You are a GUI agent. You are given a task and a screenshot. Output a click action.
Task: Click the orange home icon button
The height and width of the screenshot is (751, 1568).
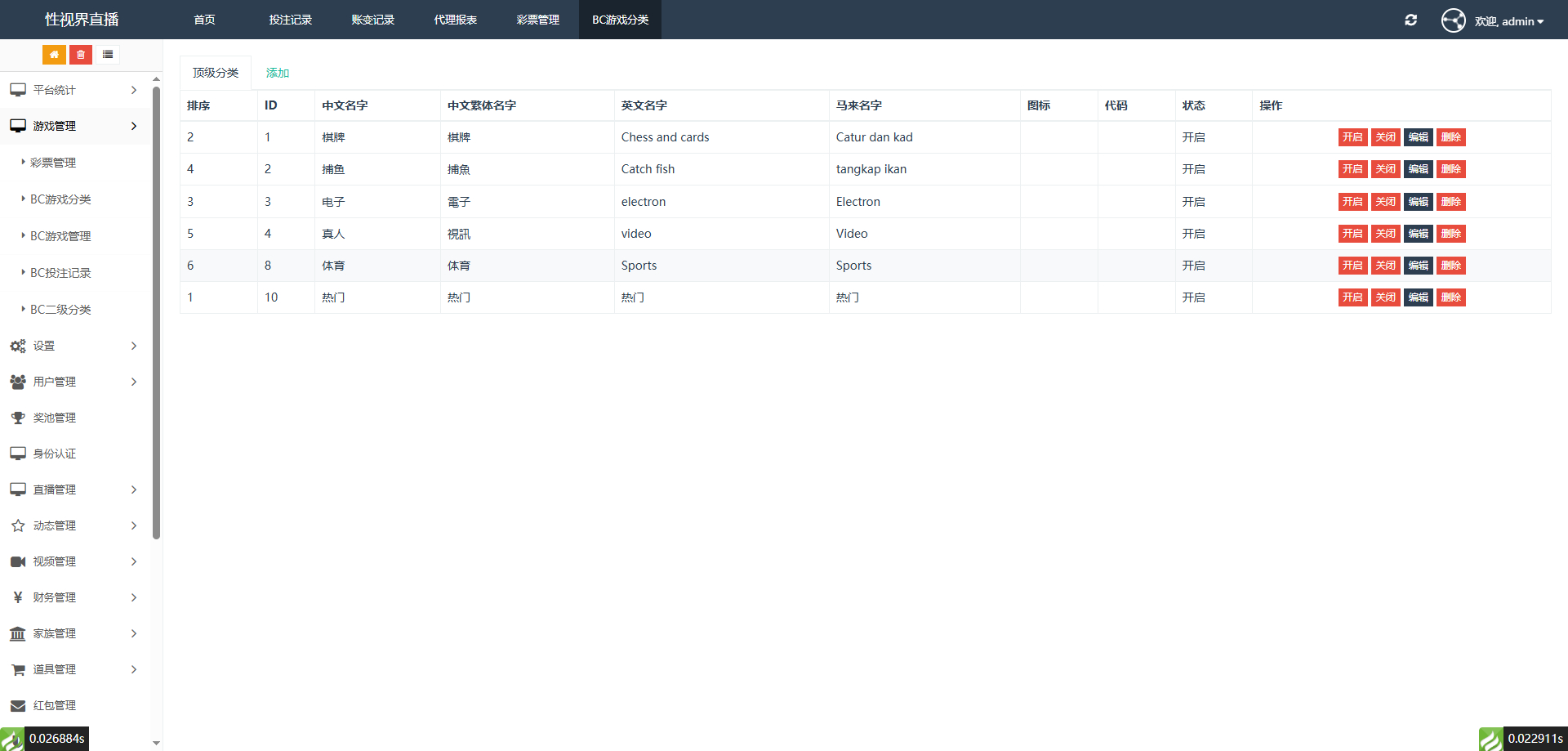coord(54,55)
